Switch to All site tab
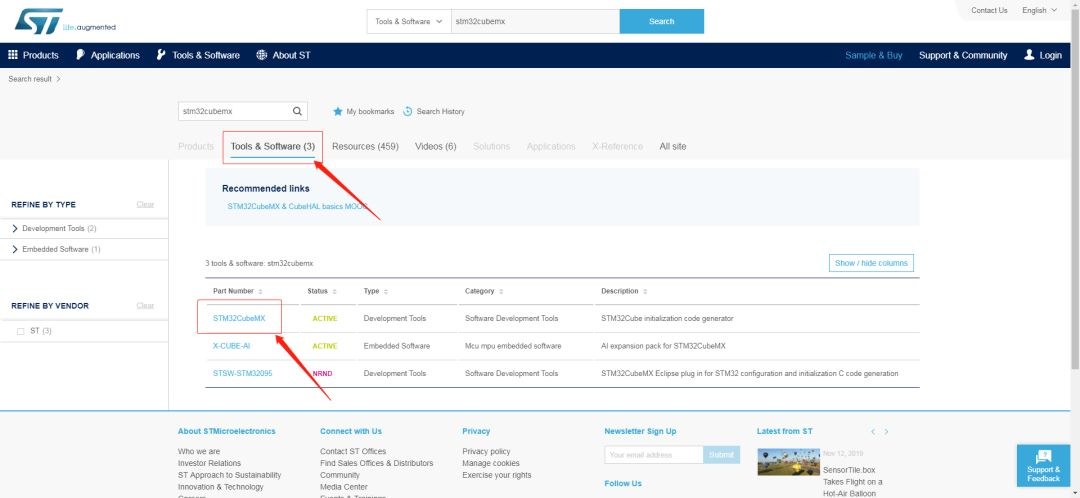The image size is (1080, 498). (673, 147)
